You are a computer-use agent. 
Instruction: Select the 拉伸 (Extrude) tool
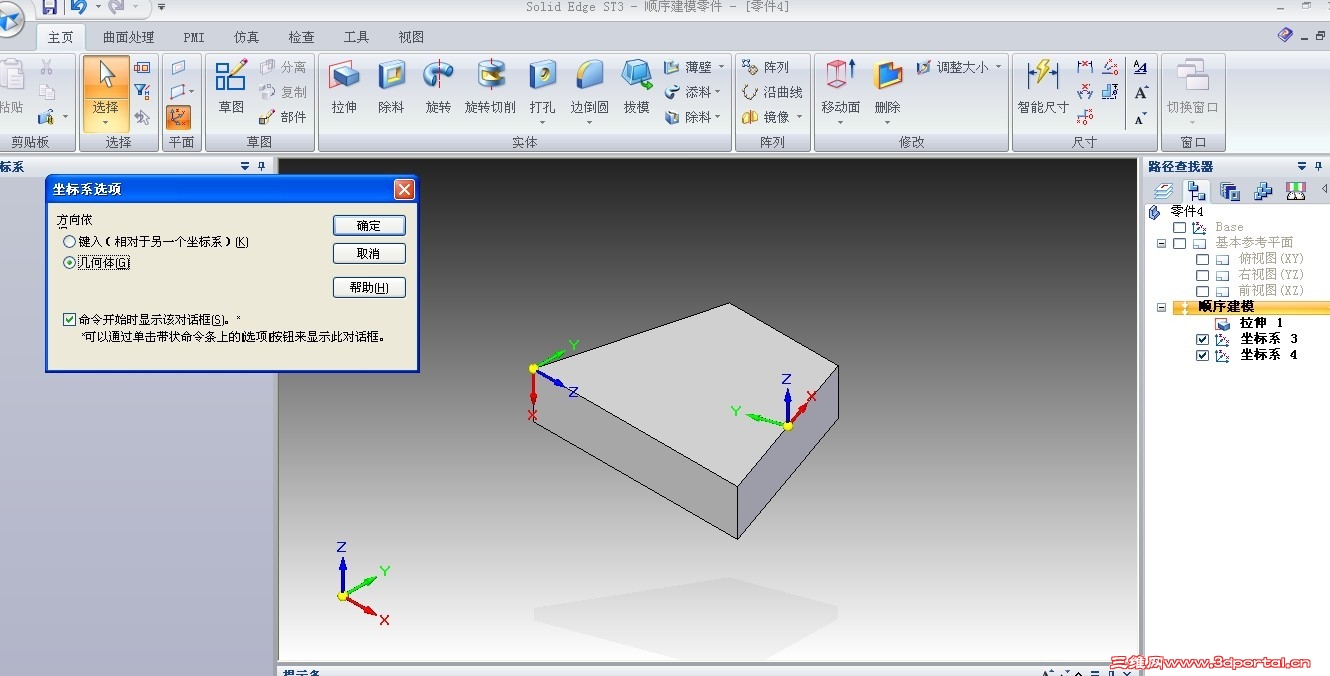(x=344, y=86)
